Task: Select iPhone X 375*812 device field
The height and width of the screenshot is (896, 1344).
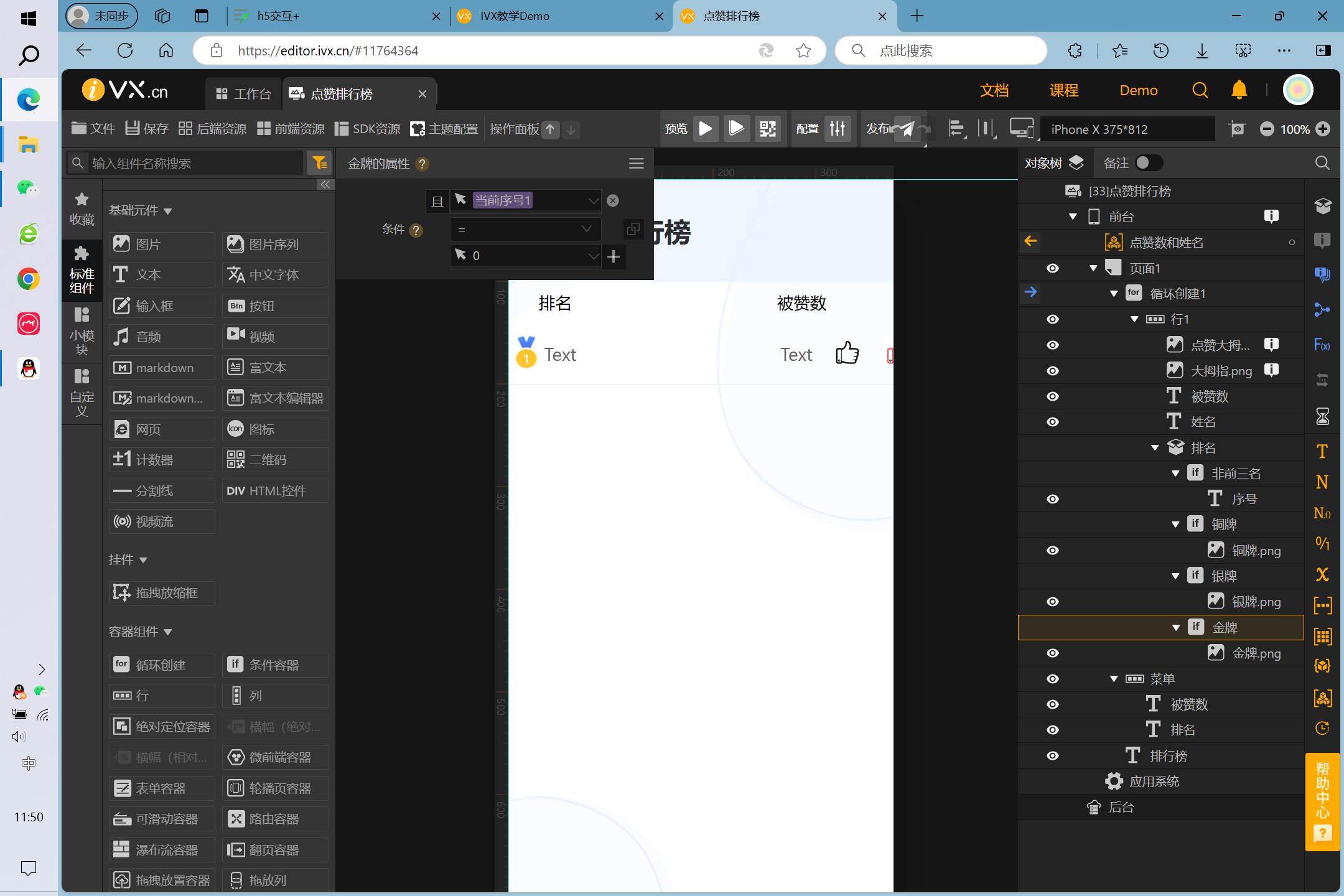Action: tap(1127, 129)
